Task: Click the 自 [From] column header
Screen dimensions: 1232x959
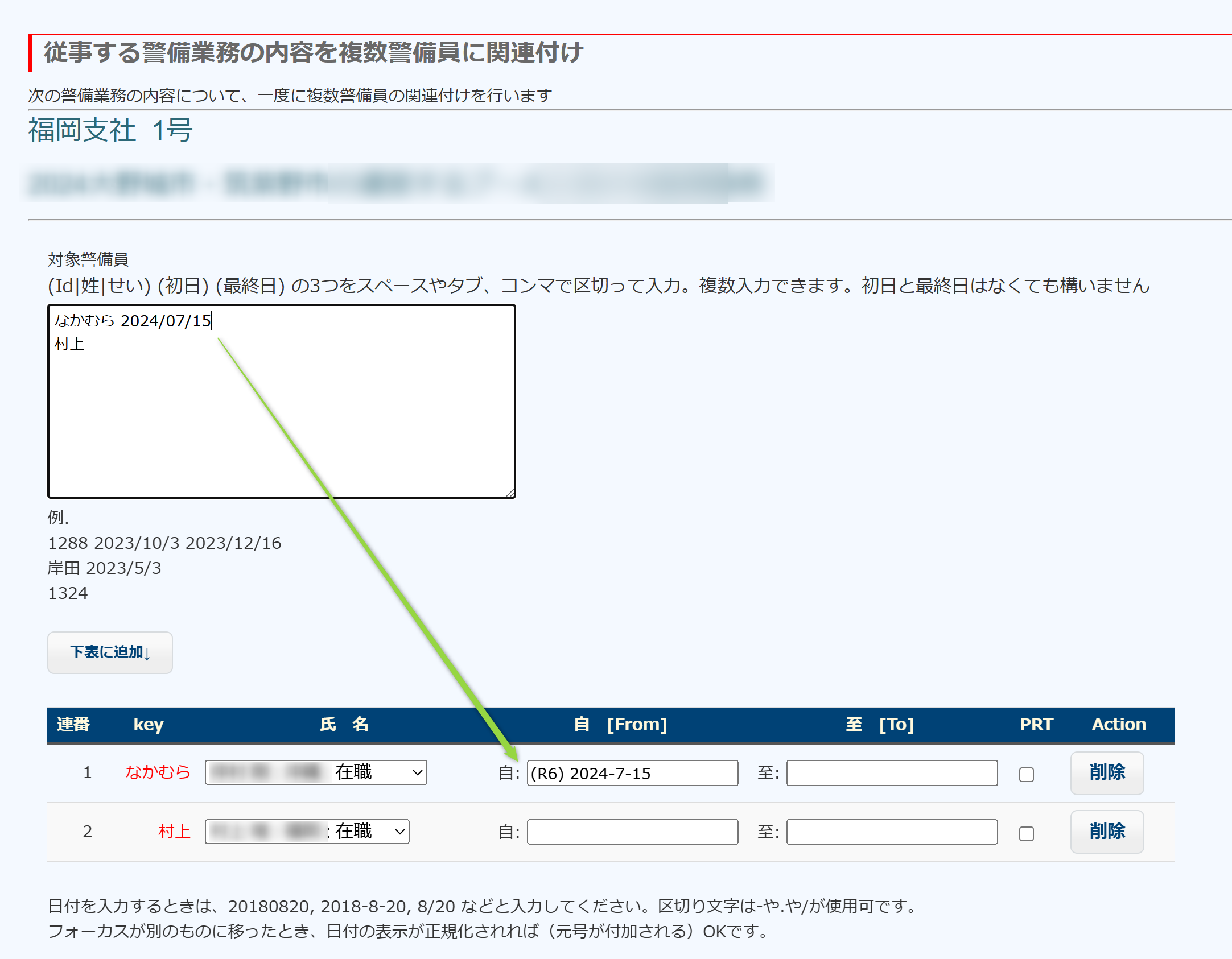Action: tap(620, 725)
